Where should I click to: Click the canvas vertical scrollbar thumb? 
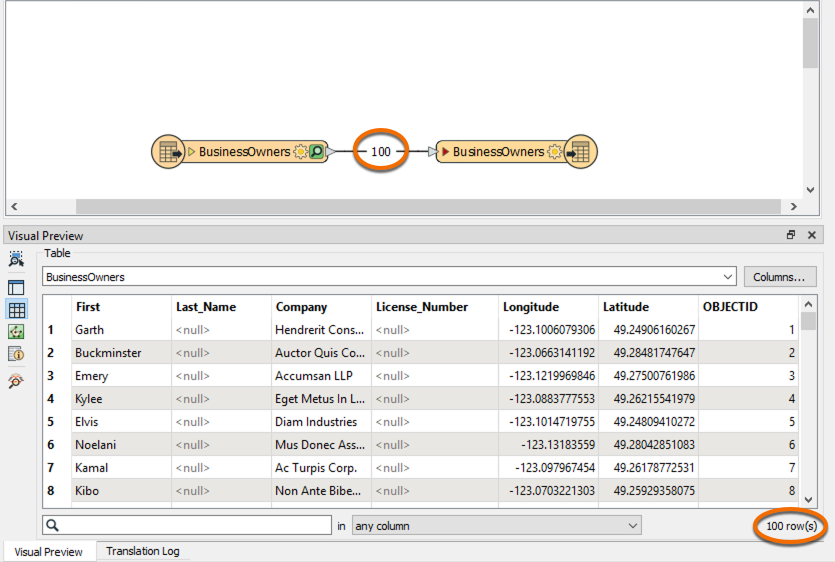(810, 44)
